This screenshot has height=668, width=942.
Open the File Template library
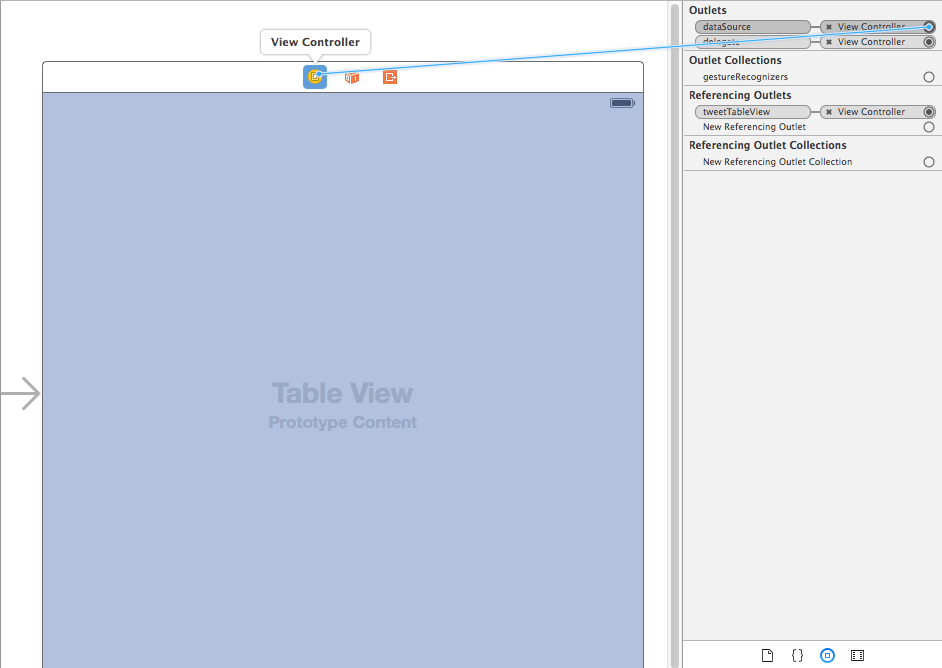[x=767, y=655]
